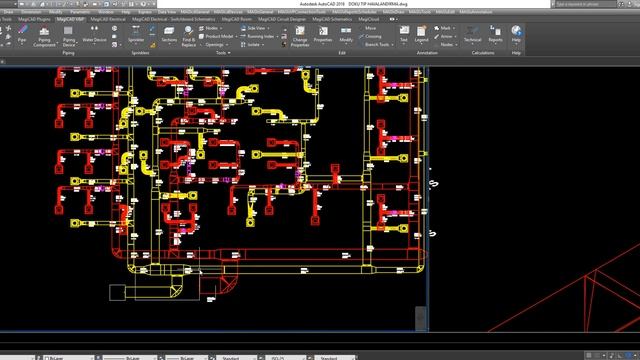Click navigation bar control at drawing corner
Screen dimensions: 640x360
421,318
